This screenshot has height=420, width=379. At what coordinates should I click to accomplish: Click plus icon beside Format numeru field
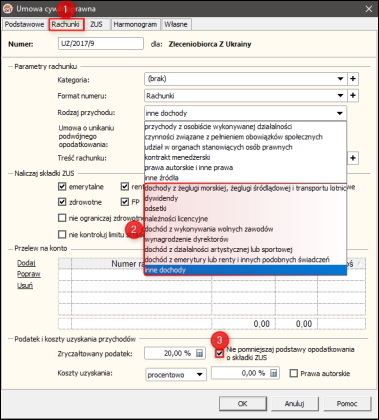pyautogui.click(x=353, y=96)
